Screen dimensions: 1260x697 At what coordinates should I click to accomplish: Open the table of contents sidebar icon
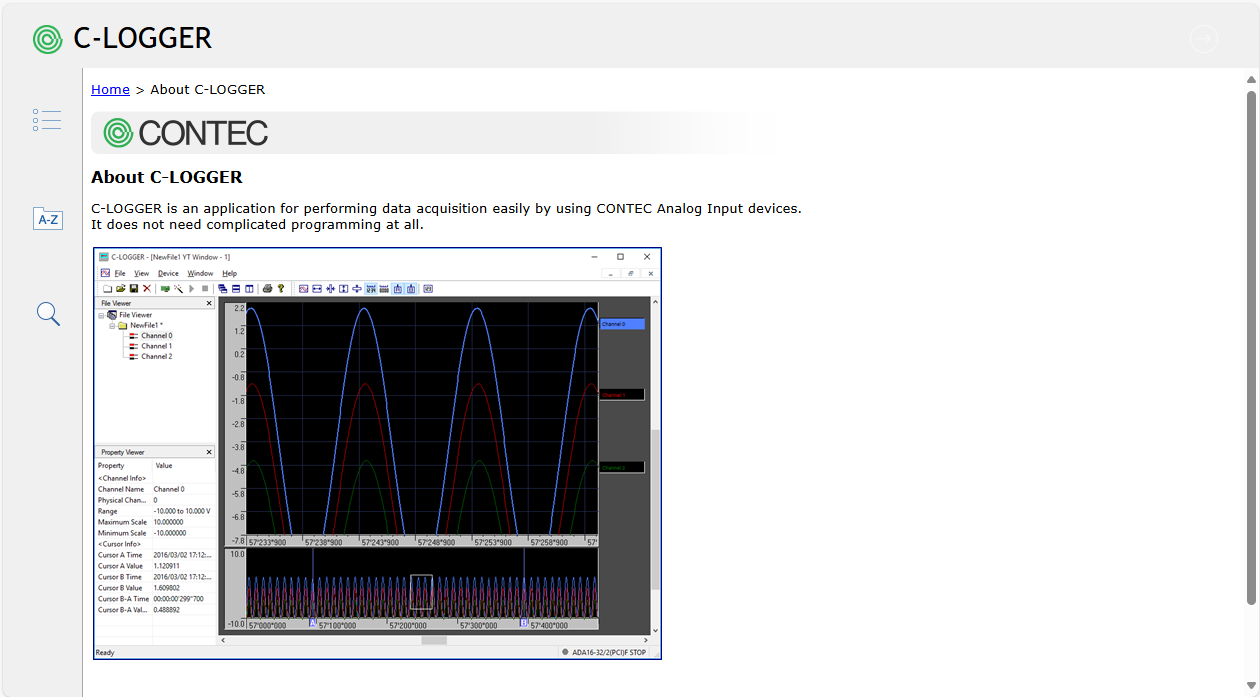coord(47,120)
